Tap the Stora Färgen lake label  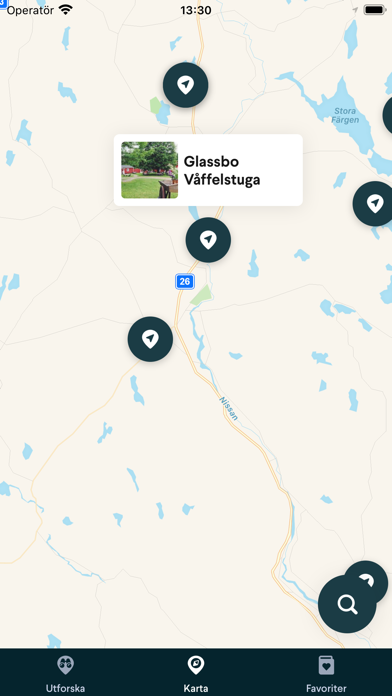(345, 116)
